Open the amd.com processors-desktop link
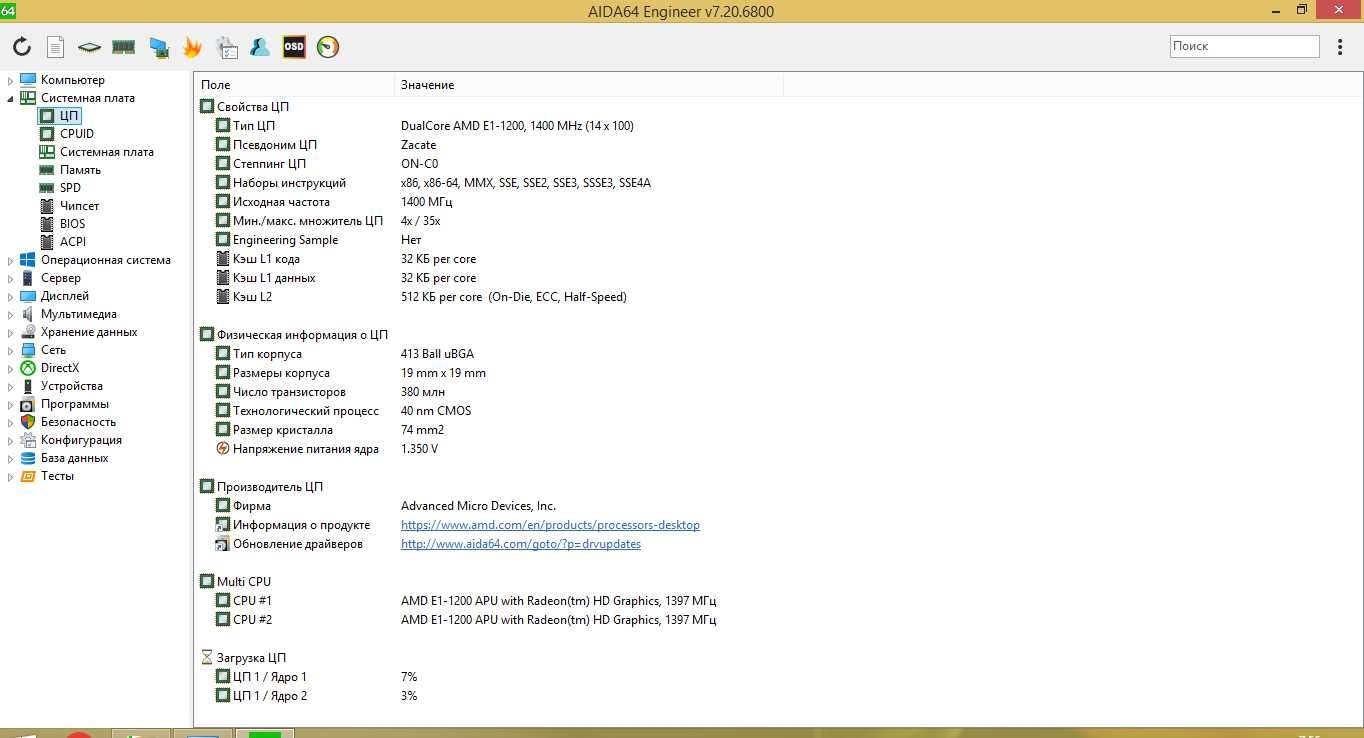This screenshot has height=738, width=1364. coord(550,525)
